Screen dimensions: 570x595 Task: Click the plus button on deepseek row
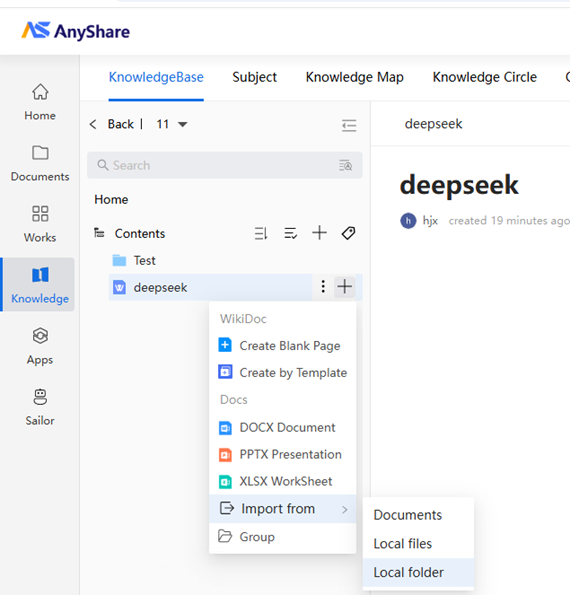tap(344, 286)
